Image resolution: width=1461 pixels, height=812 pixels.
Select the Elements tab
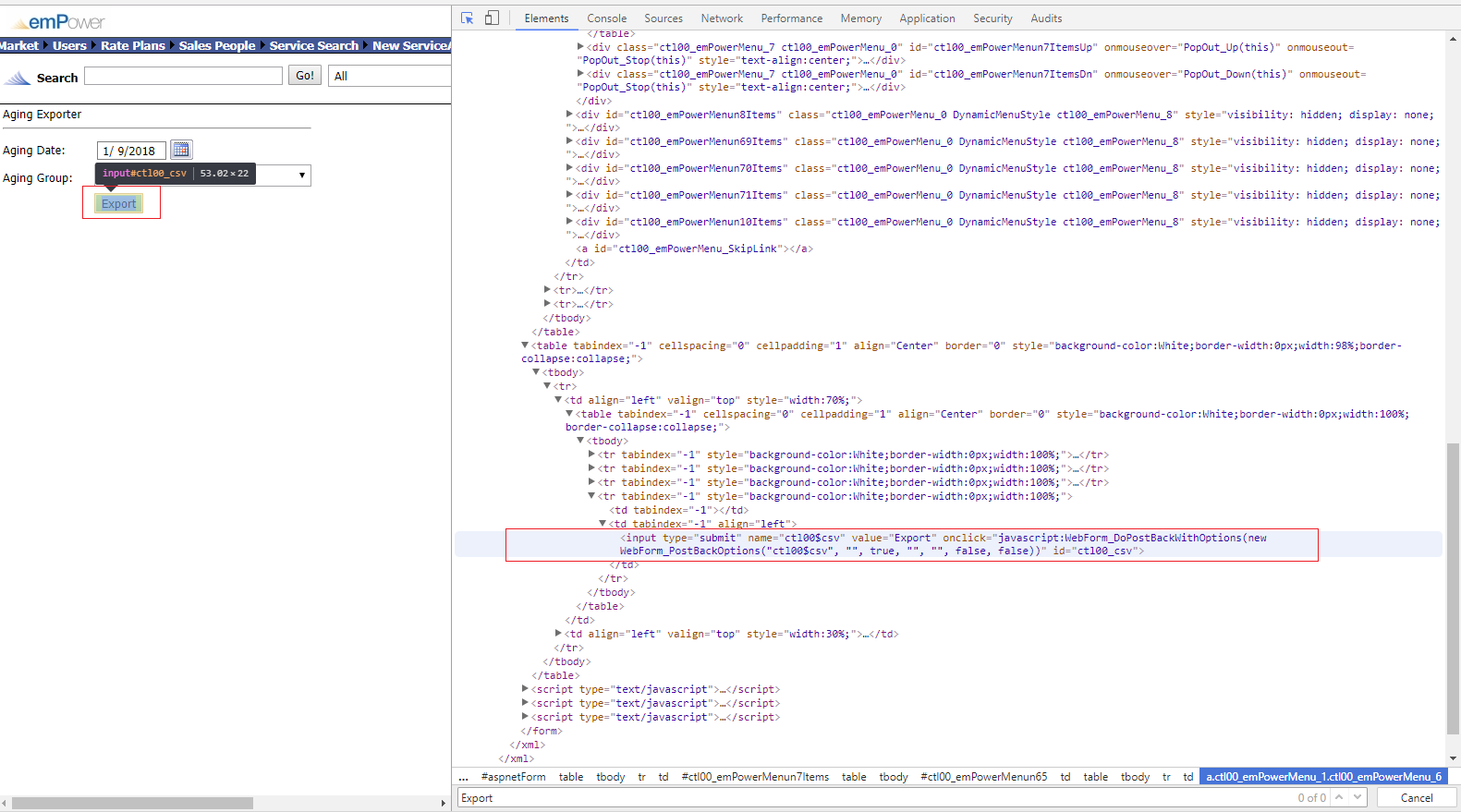pyautogui.click(x=546, y=18)
